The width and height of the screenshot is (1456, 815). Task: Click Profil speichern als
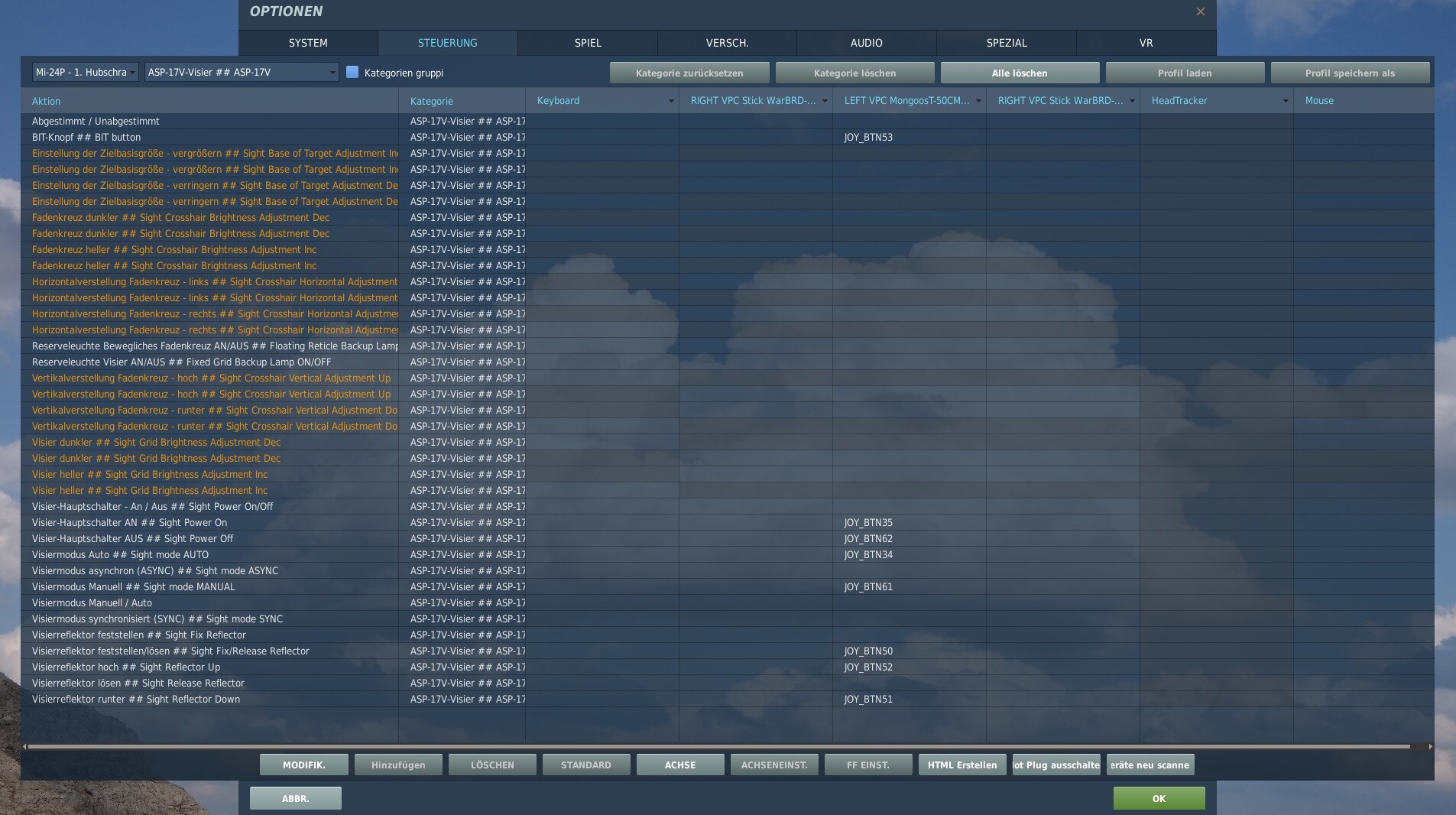[x=1351, y=73]
